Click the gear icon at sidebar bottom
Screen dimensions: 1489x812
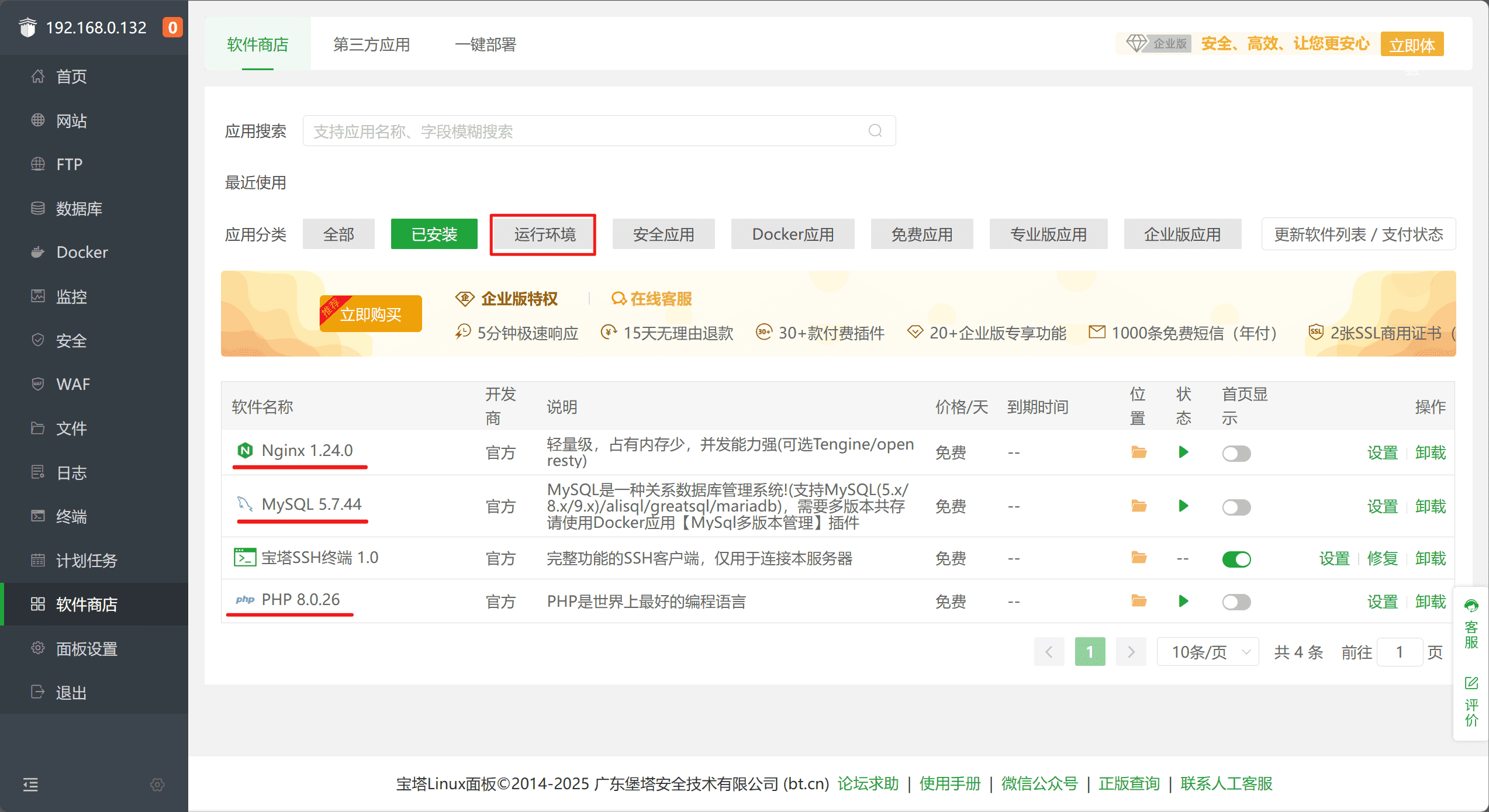(x=157, y=785)
